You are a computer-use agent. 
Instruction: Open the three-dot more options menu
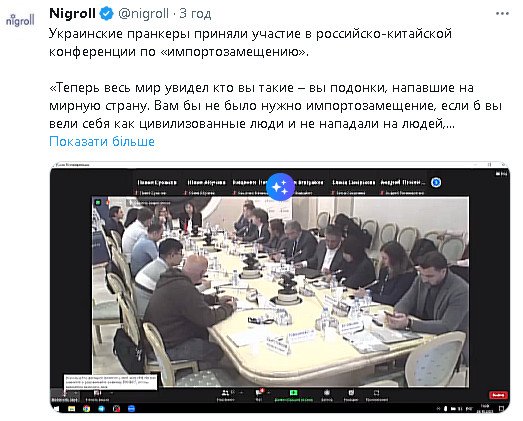pyautogui.click(x=502, y=14)
